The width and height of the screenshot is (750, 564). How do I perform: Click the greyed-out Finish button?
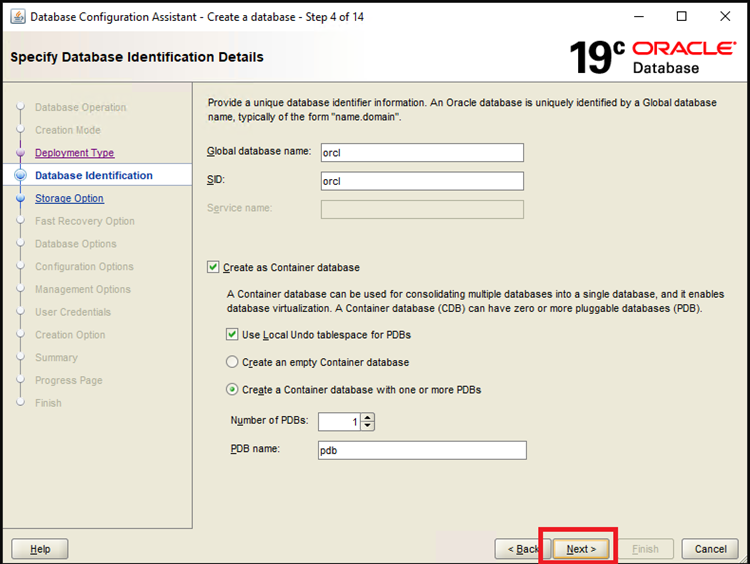[645, 549]
